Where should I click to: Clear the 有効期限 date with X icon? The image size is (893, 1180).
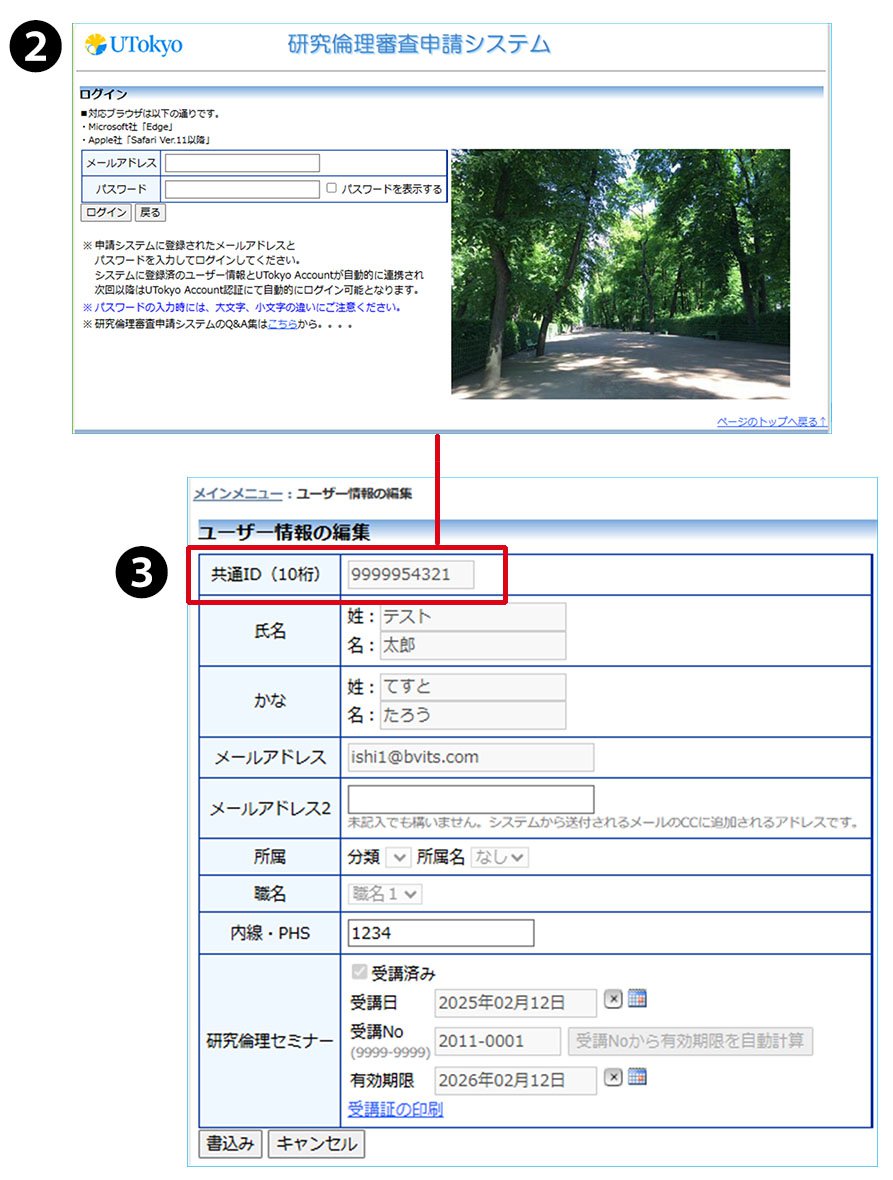(613, 1077)
